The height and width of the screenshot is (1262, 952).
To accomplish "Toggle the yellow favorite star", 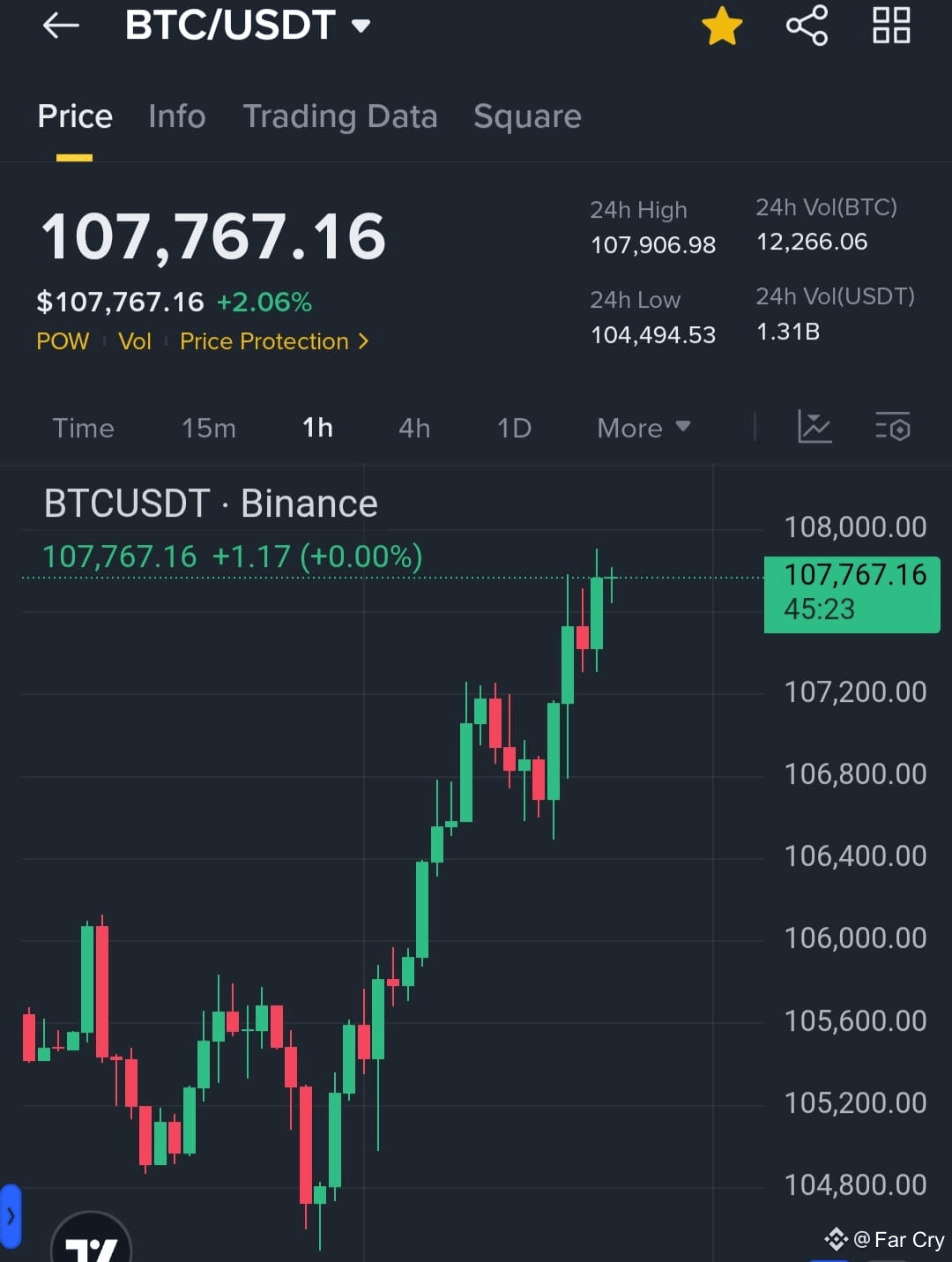I will pyautogui.click(x=722, y=25).
